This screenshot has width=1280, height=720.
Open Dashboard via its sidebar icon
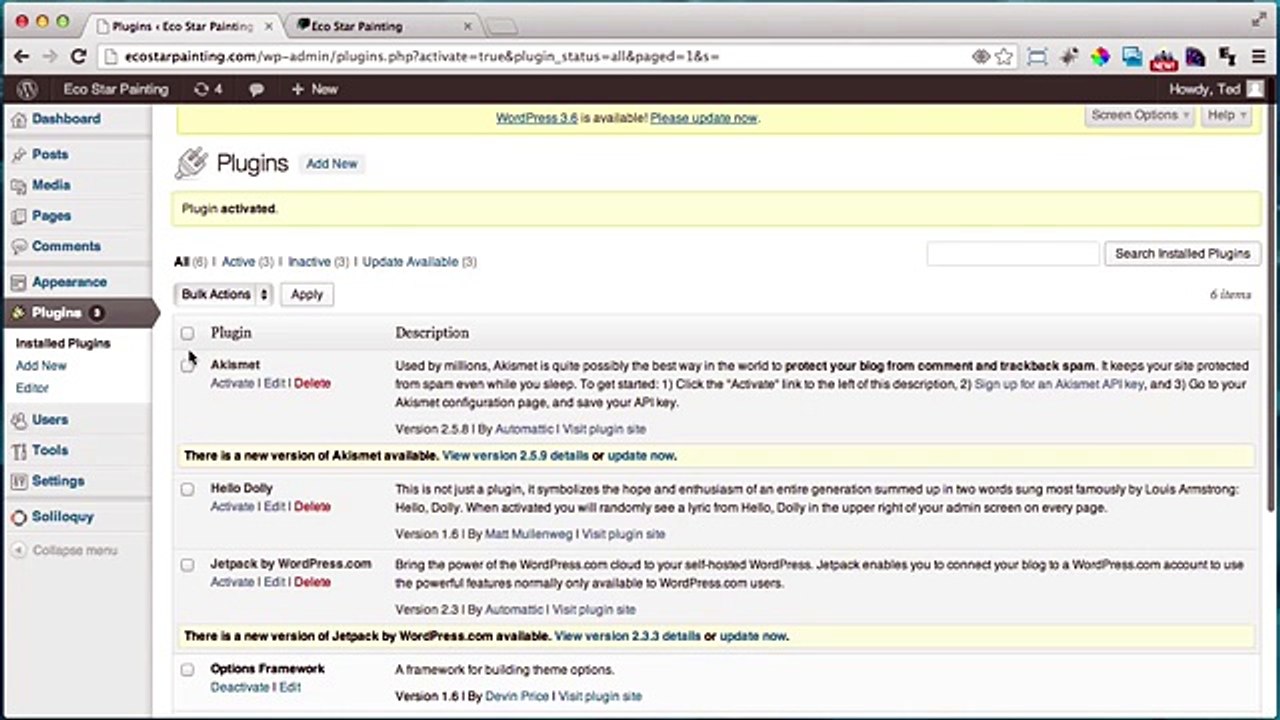pos(18,119)
